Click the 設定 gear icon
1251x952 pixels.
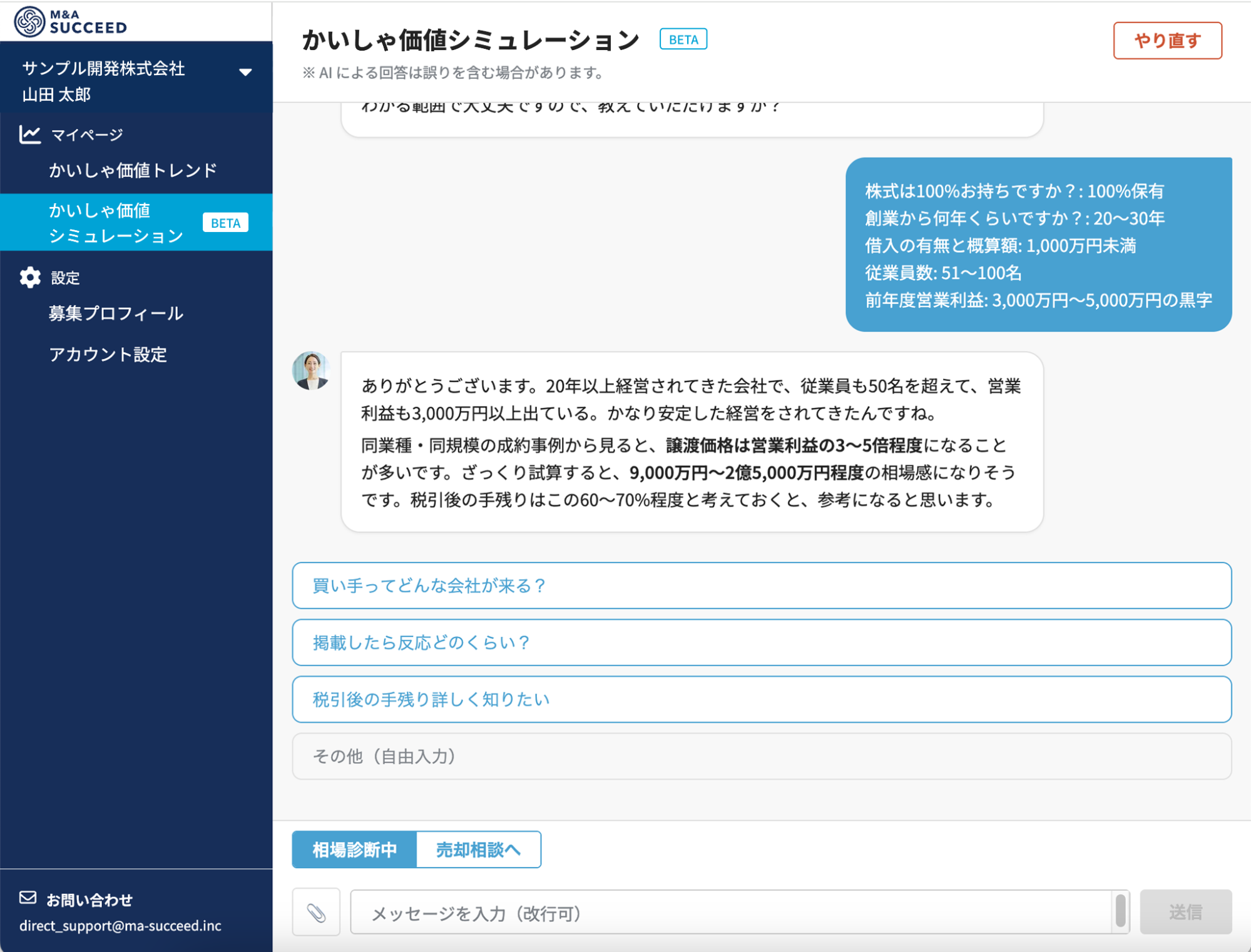pyautogui.click(x=29, y=277)
